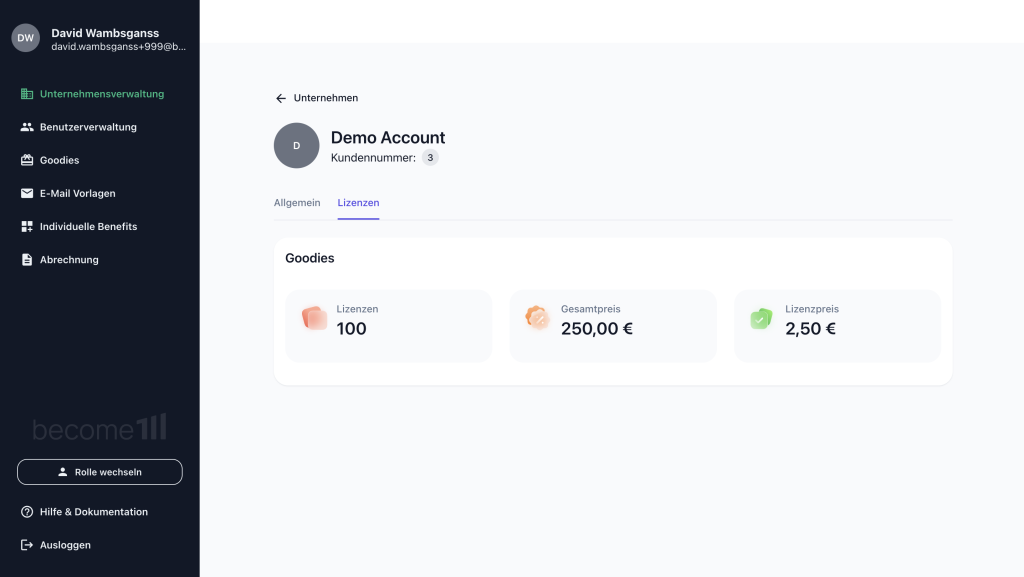Click the Hilfe & Dokumentation question mark icon
This screenshot has height=577, width=1024.
coord(27,512)
